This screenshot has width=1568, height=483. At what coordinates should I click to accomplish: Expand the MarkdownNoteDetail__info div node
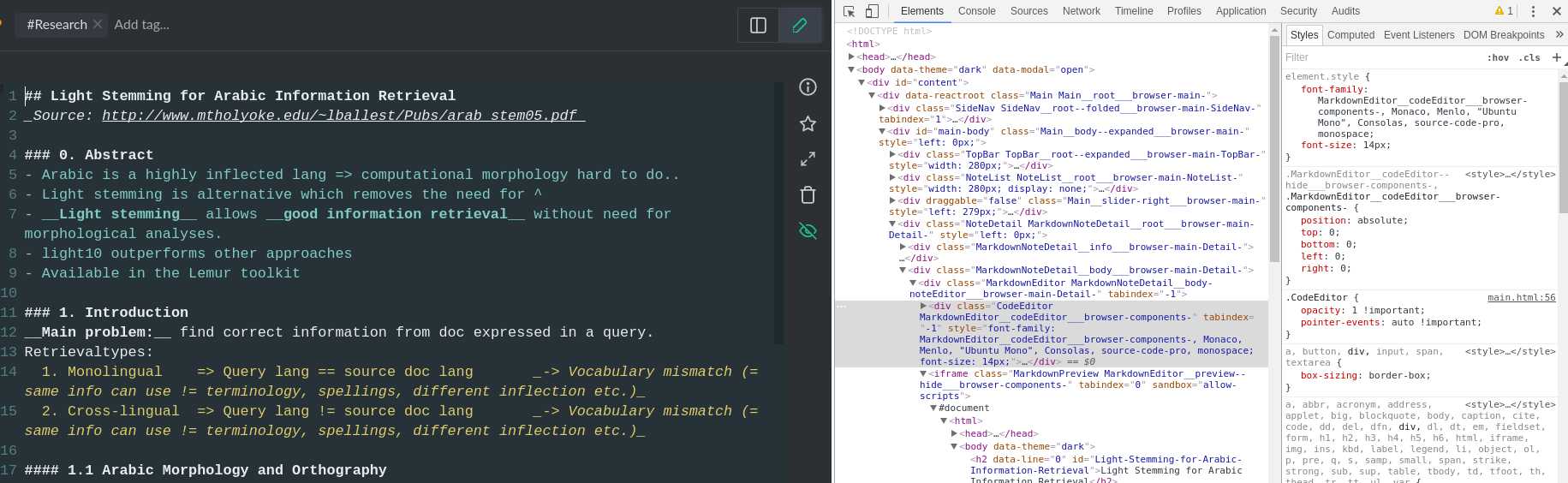pyautogui.click(x=903, y=247)
